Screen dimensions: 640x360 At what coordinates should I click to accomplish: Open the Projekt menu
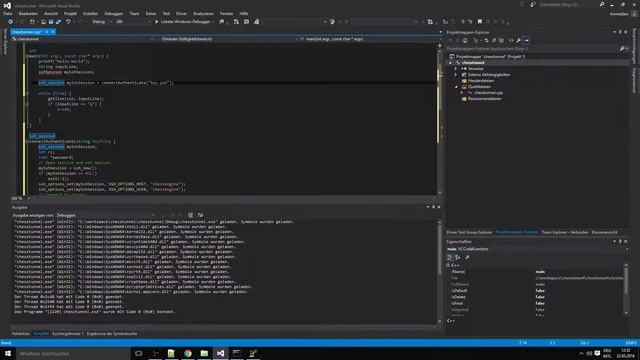pyautogui.click(x=70, y=13)
